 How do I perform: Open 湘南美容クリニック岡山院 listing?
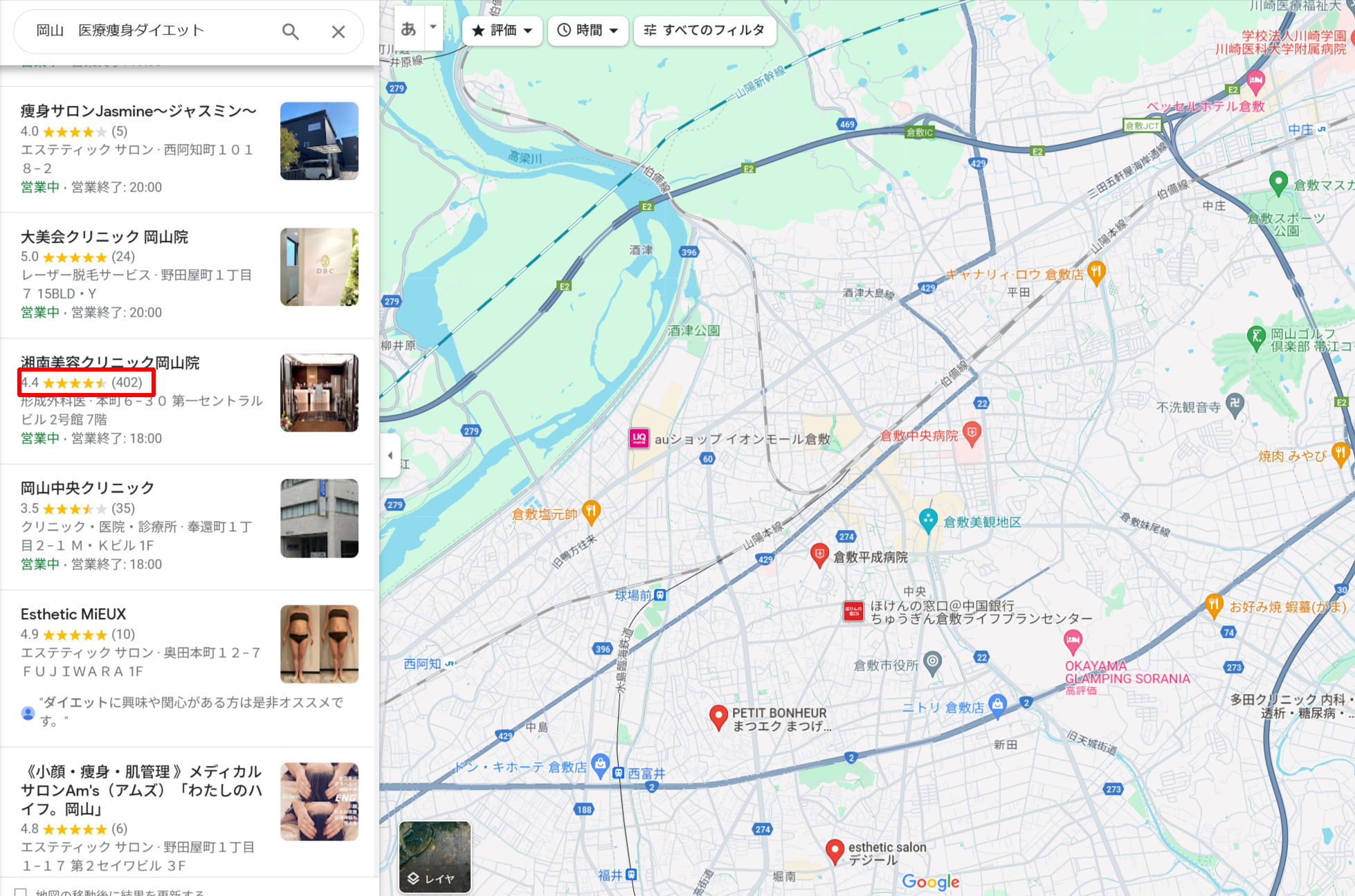(187, 401)
